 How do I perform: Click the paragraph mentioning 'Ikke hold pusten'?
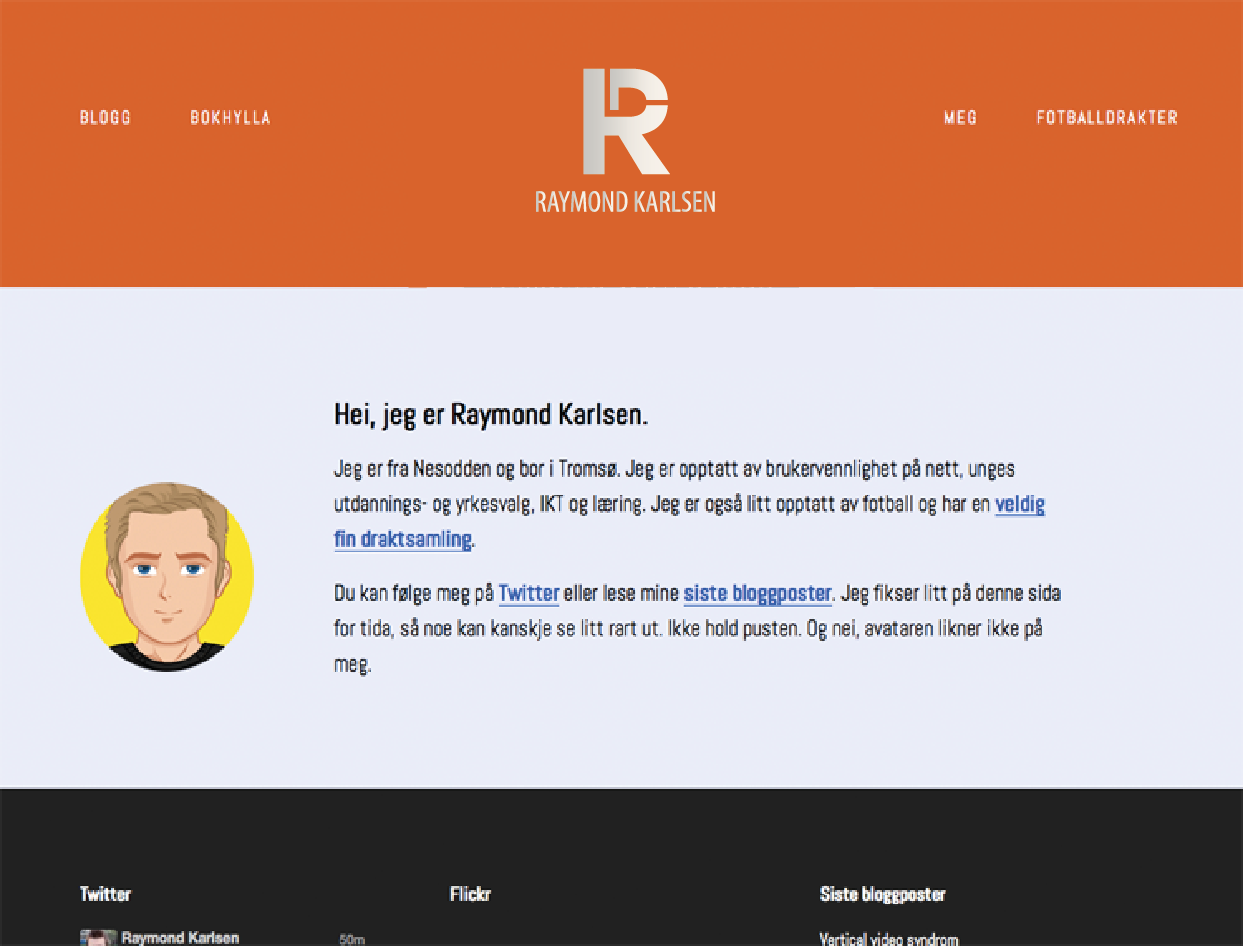[x=690, y=629]
